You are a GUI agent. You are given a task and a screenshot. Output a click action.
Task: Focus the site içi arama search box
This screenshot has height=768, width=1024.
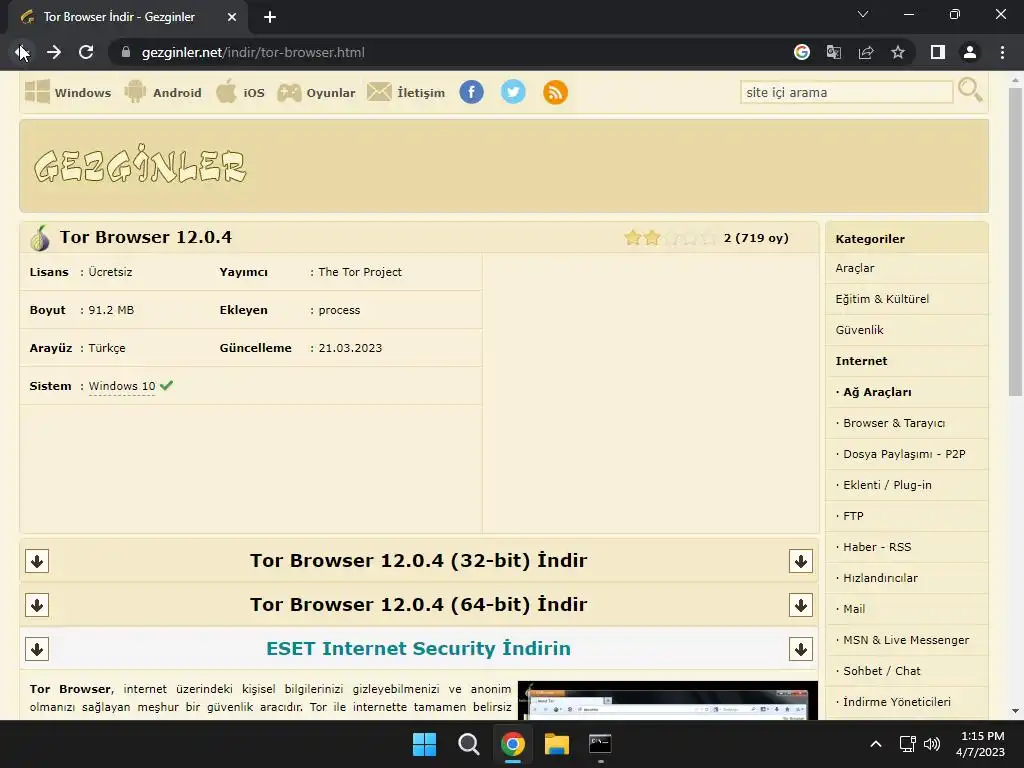pyautogui.click(x=846, y=92)
